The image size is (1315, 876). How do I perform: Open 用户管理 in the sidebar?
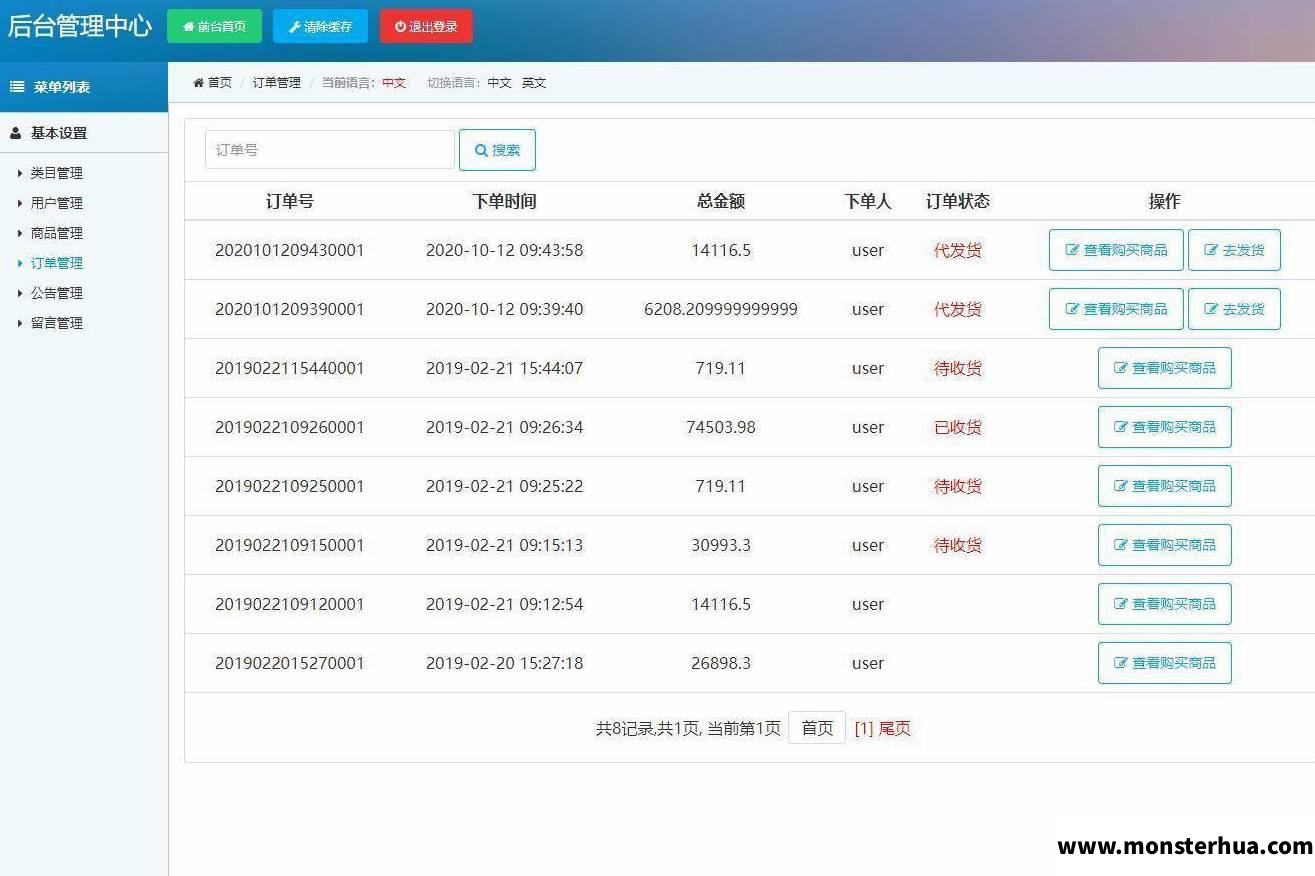click(x=56, y=203)
